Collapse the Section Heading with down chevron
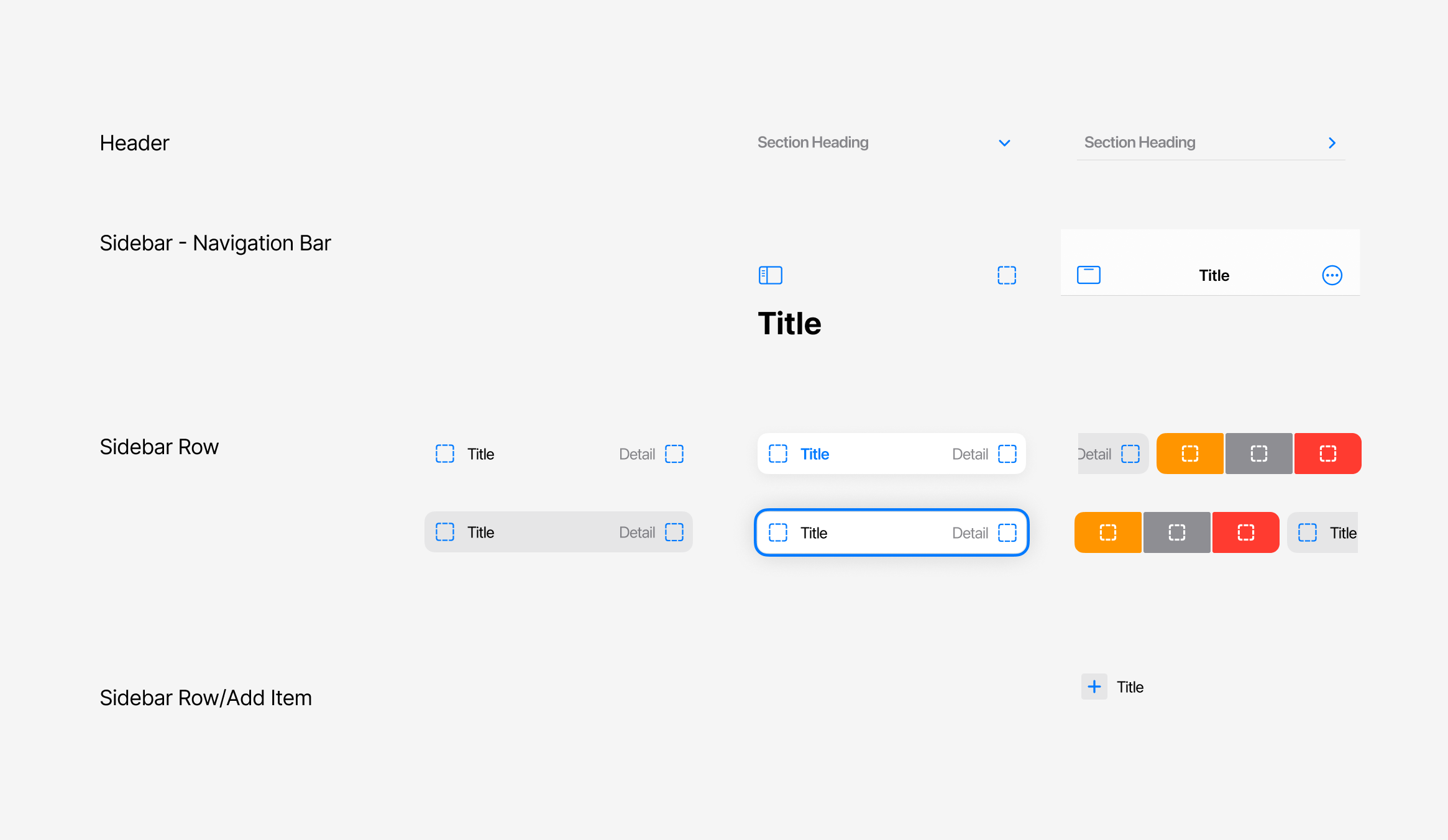Image resolution: width=1448 pixels, height=840 pixels. pos(1004,143)
